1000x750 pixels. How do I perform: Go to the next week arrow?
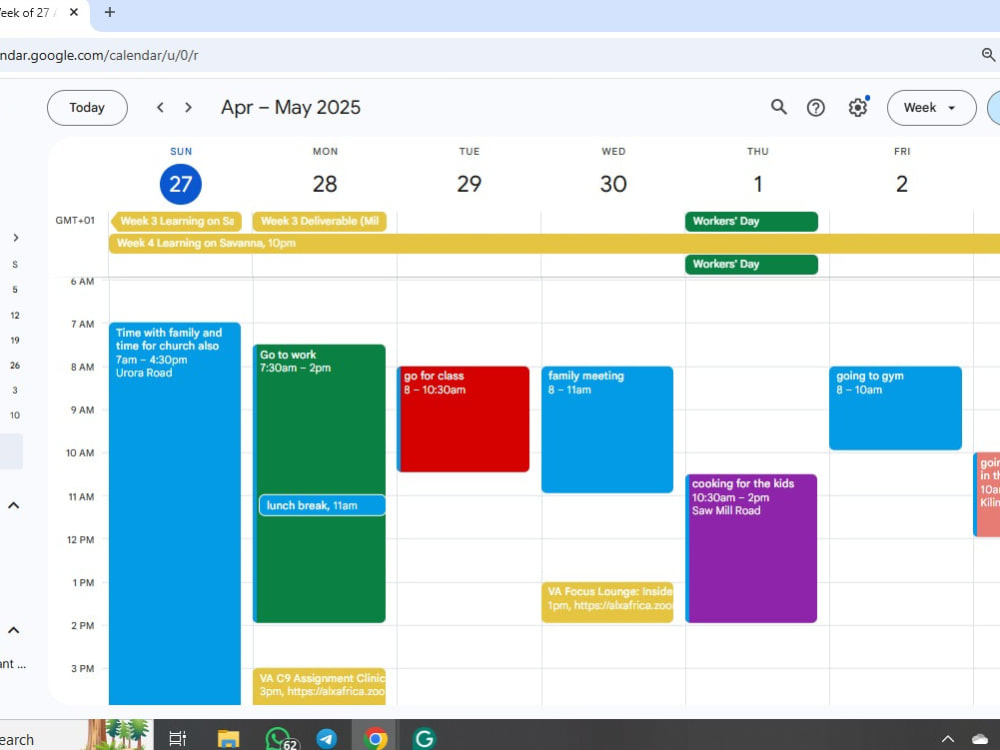coord(188,108)
